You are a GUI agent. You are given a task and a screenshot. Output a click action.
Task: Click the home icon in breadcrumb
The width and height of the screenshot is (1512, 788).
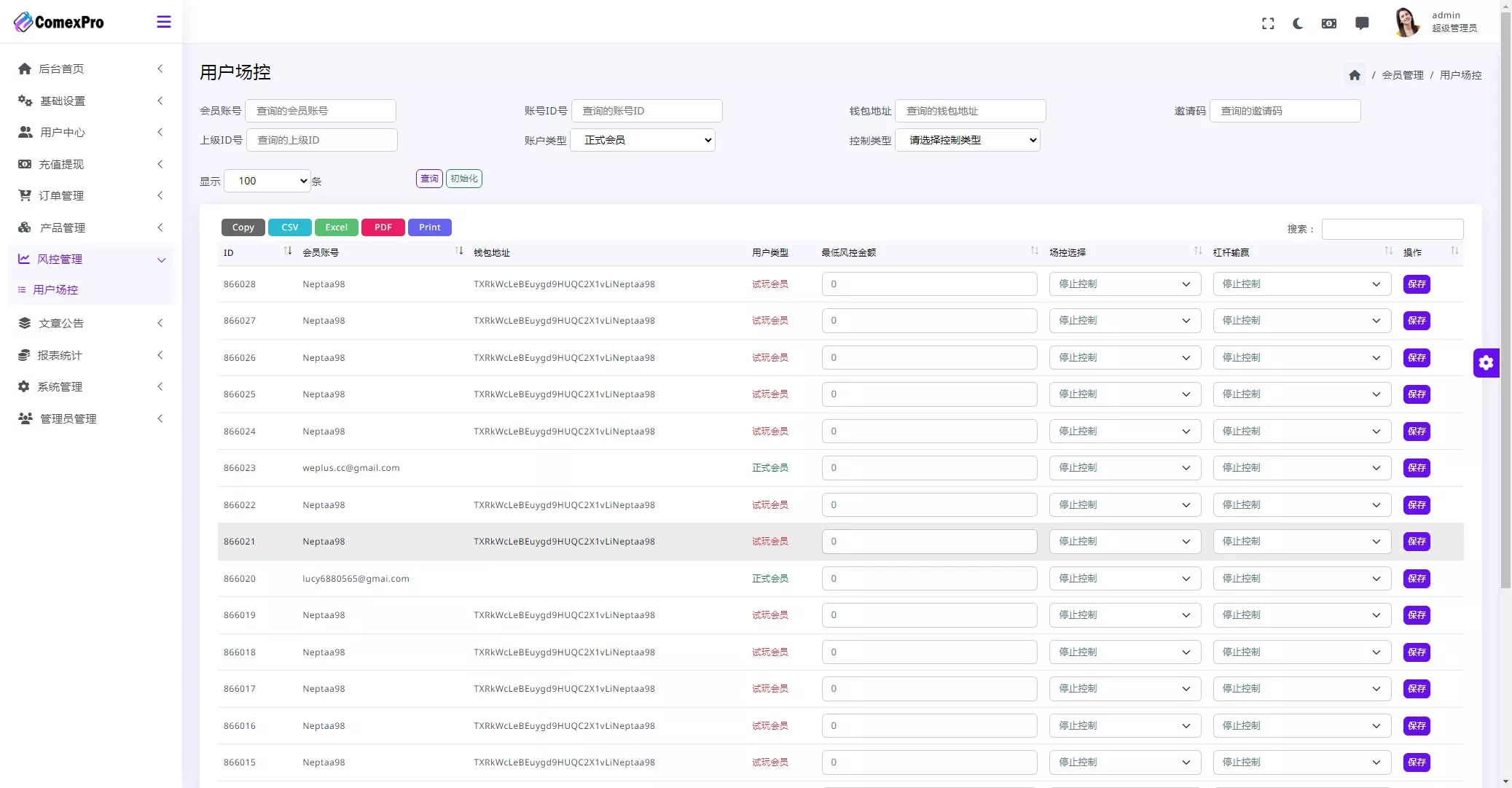coord(1355,75)
